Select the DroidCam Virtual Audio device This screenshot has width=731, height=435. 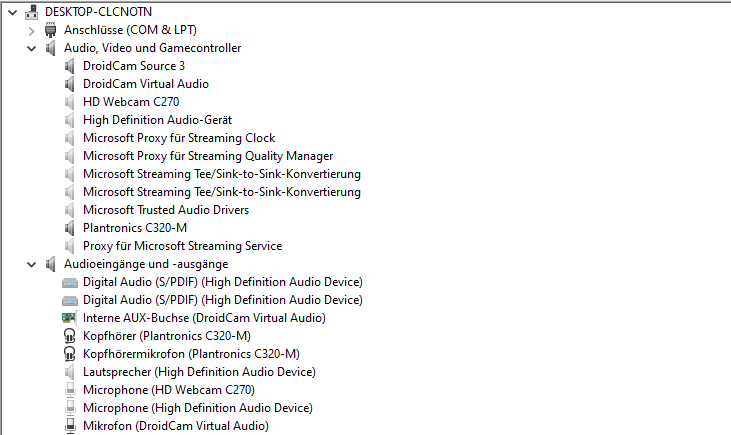pos(146,84)
